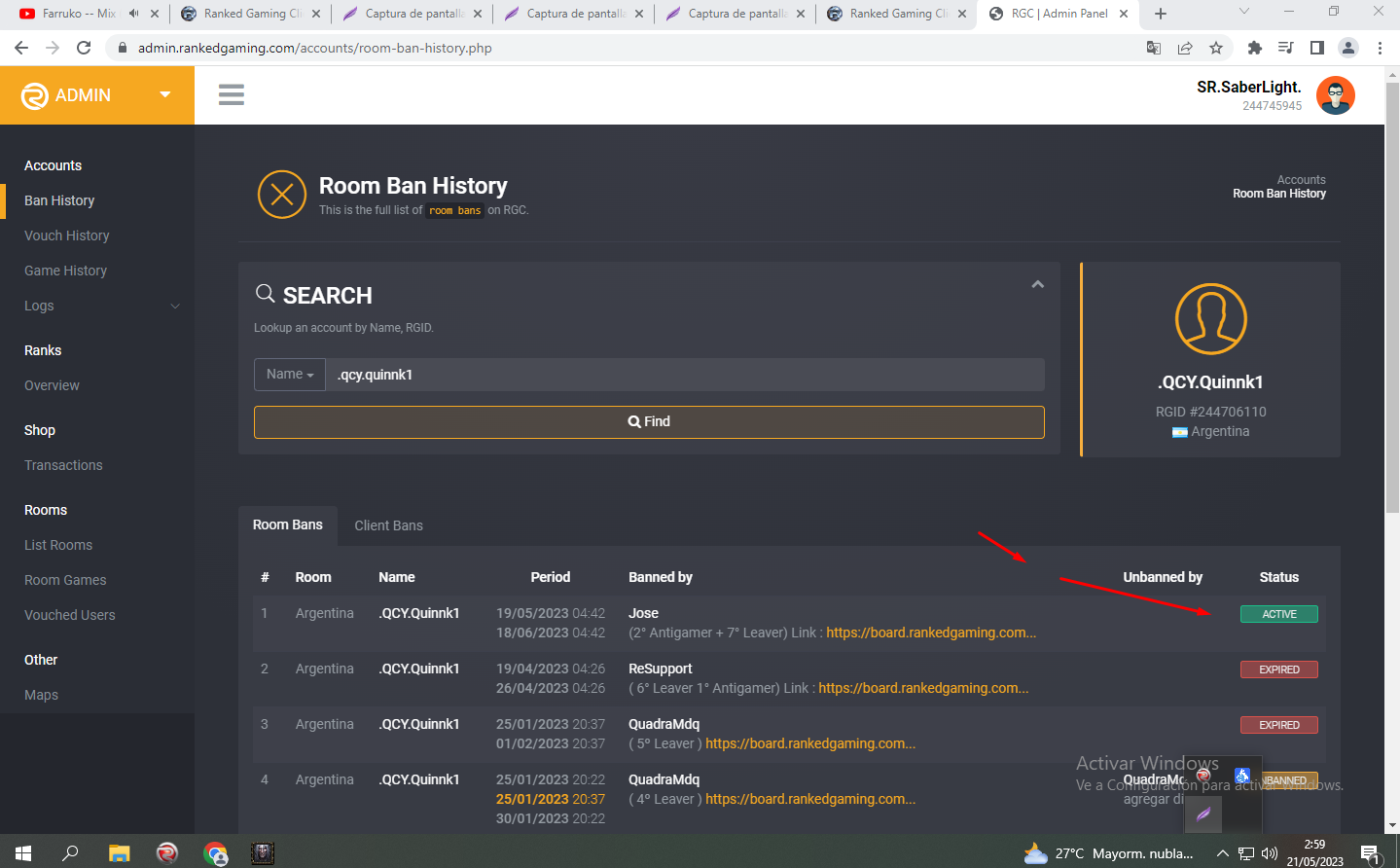Open Ban History in sidebar
The width and height of the screenshot is (1400, 868).
[59, 200]
